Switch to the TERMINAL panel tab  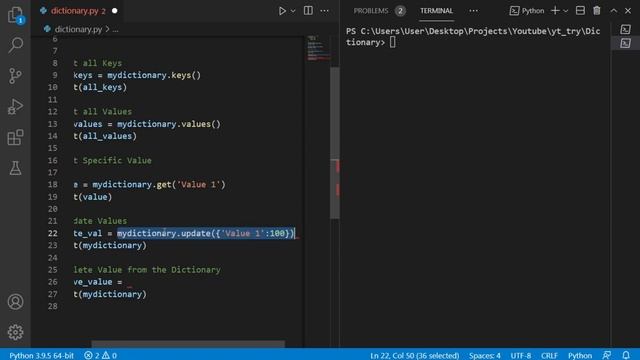tap(436, 11)
